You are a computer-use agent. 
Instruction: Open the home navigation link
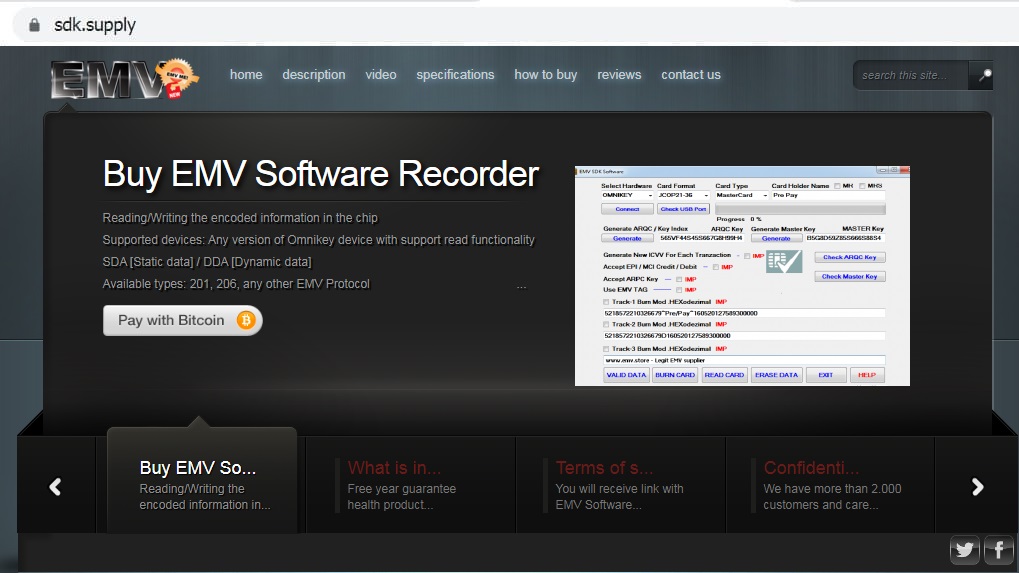coord(246,75)
